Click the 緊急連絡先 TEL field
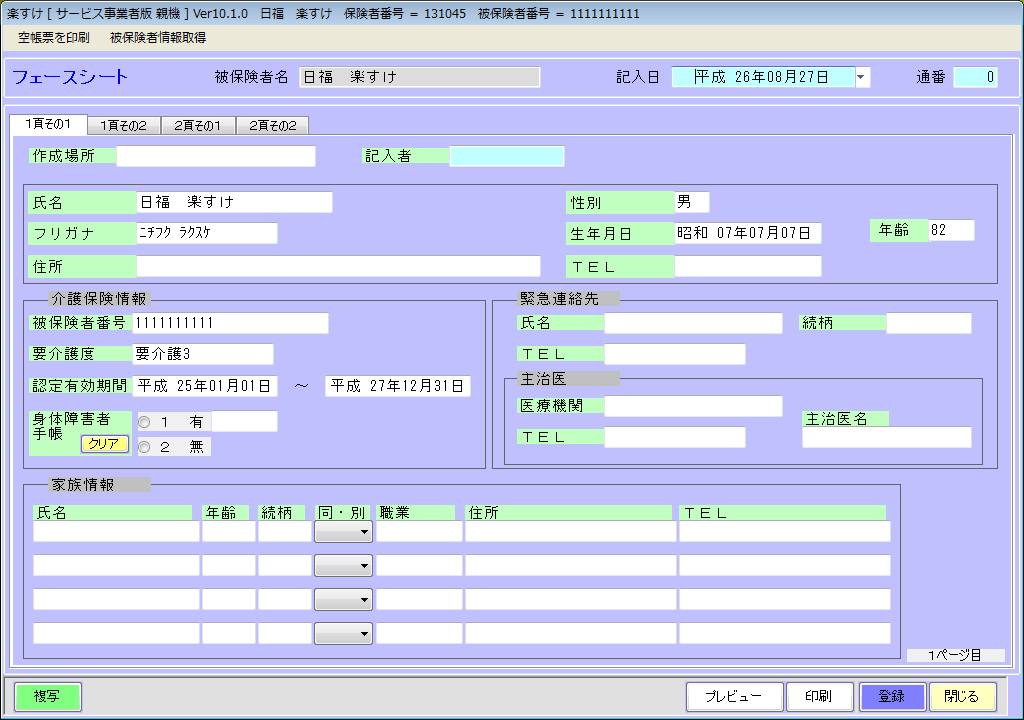This screenshot has width=1024, height=720. (x=675, y=354)
